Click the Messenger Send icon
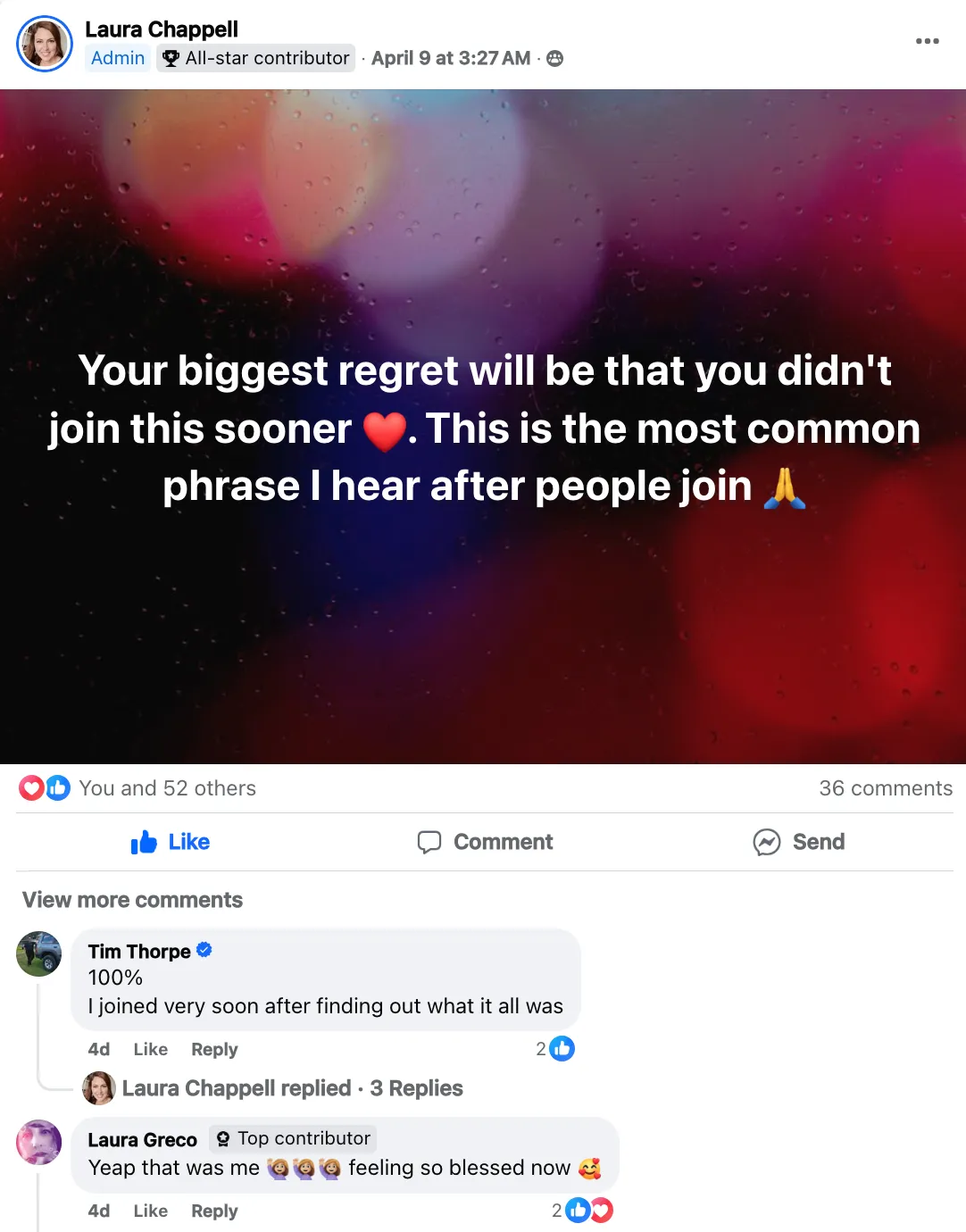966x1232 pixels. 766,842
